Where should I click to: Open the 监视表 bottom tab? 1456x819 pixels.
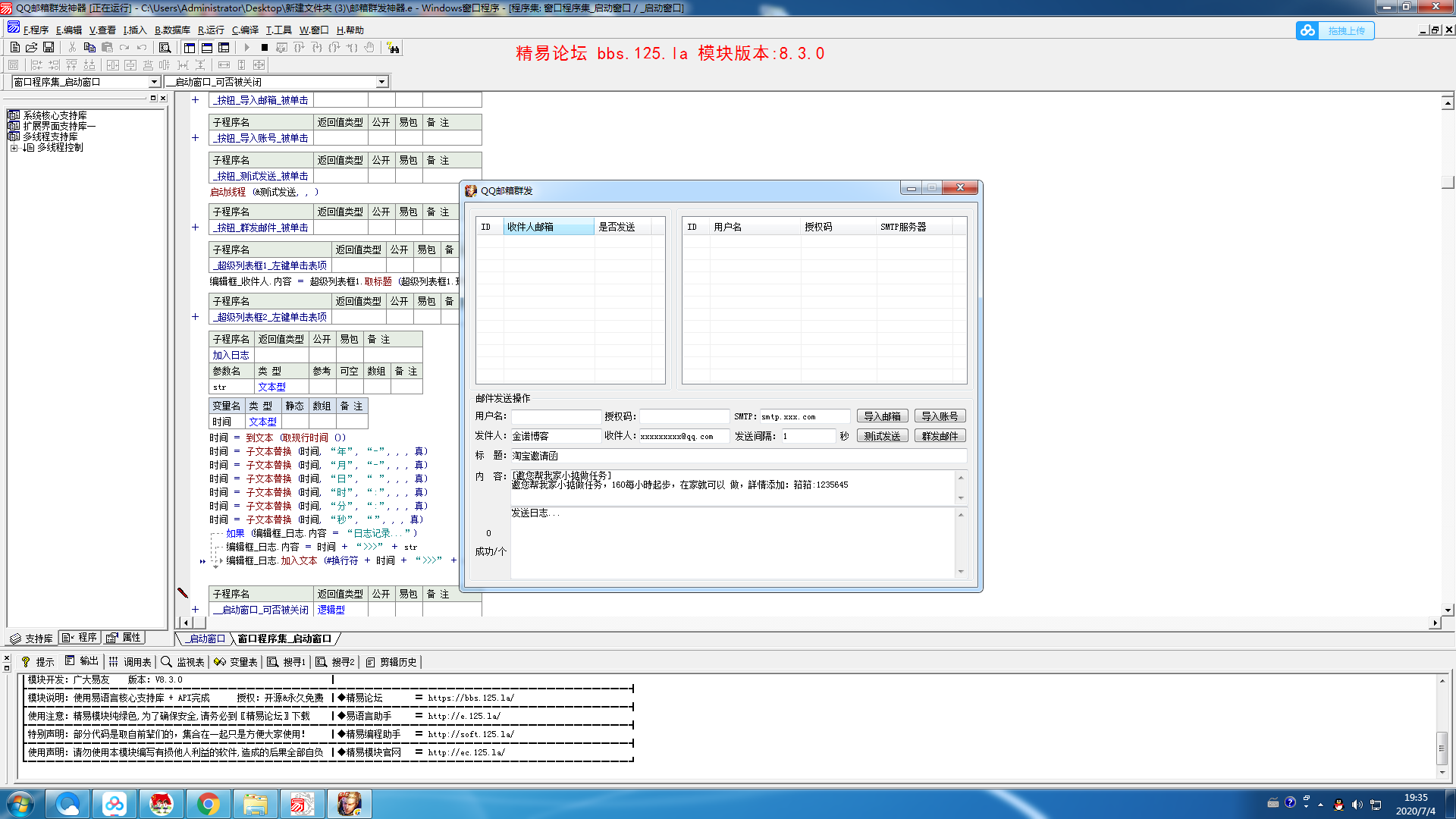pos(183,662)
